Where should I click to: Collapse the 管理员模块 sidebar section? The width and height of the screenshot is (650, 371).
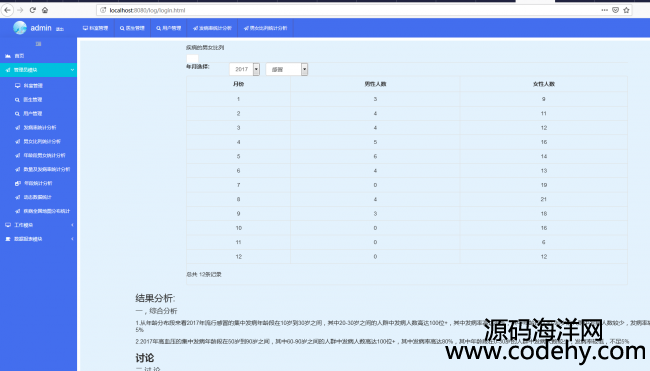pyautogui.click(x=38, y=70)
